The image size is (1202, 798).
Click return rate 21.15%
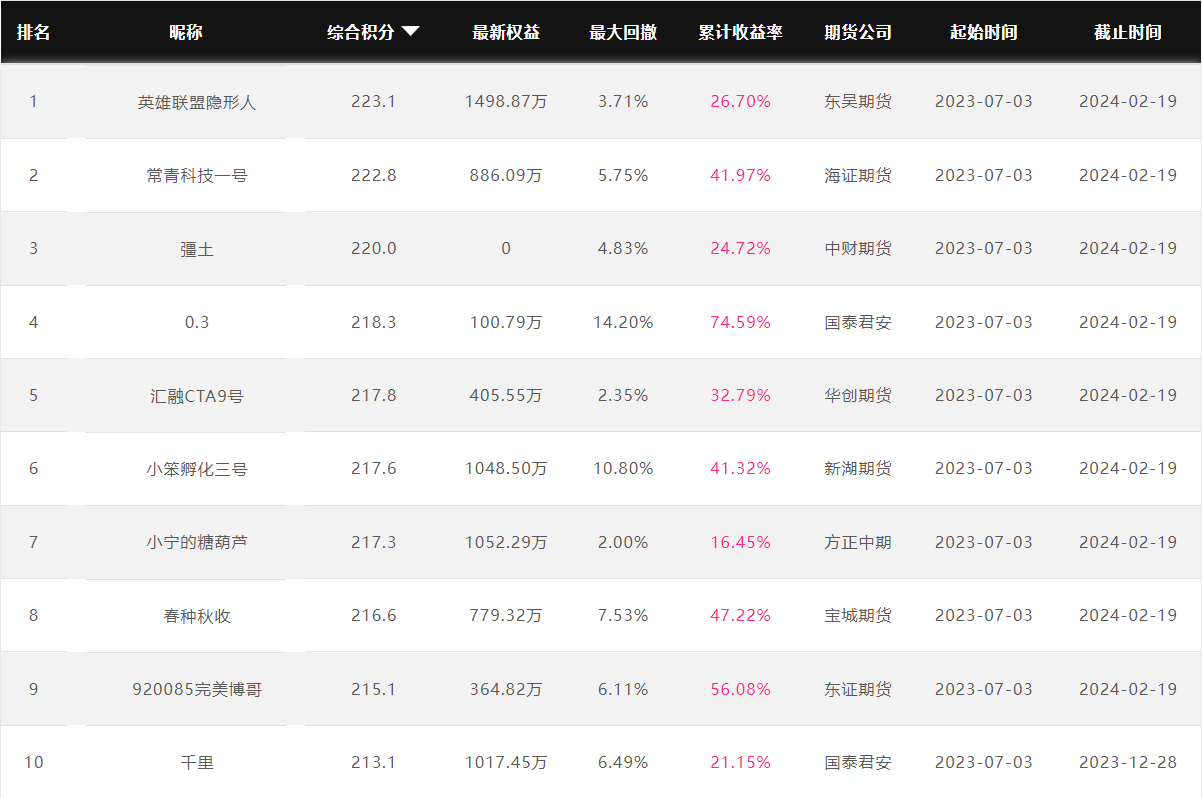click(x=741, y=762)
